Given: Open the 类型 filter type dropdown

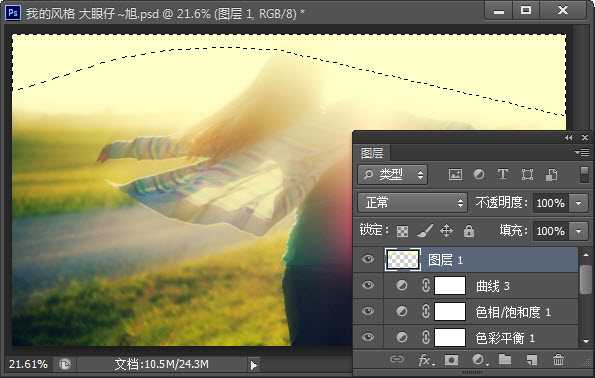Looking at the screenshot, I should (392, 175).
